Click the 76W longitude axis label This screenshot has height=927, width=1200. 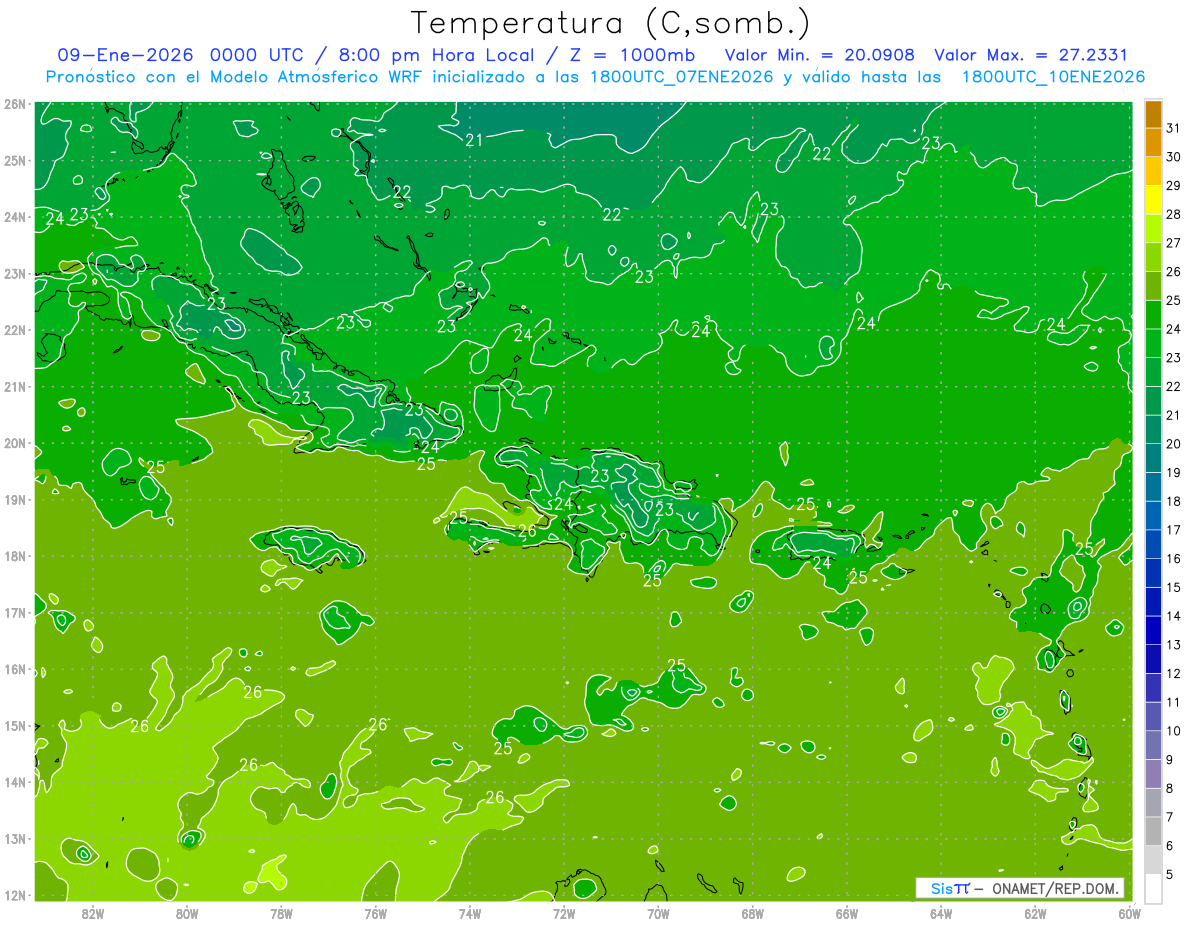click(x=376, y=913)
